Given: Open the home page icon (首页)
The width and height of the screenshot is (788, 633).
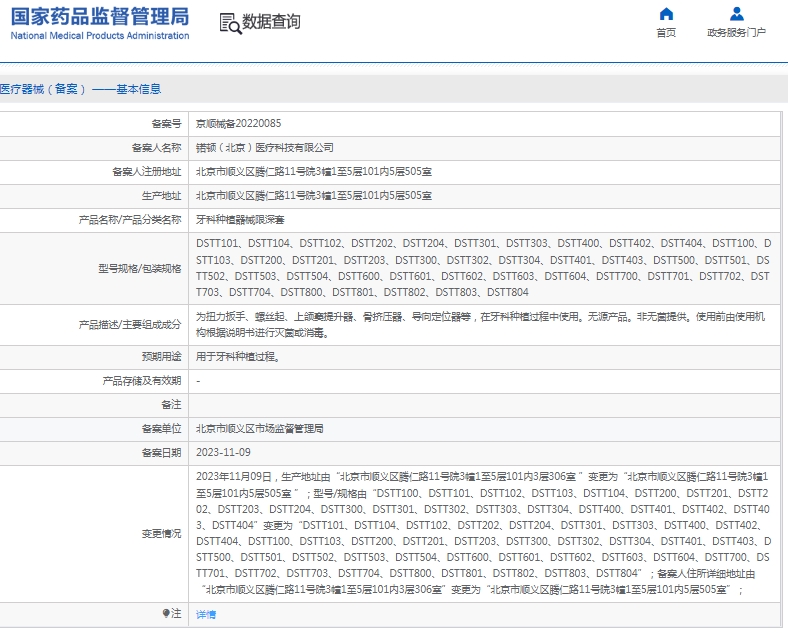Looking at the screenshot, I should [x=666, y=14].
